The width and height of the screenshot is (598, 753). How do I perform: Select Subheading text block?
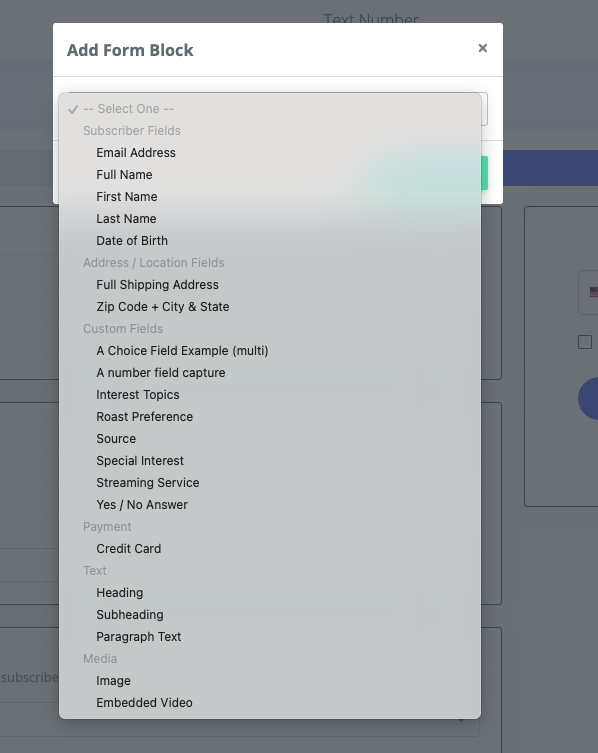click(x=270, y=615)
